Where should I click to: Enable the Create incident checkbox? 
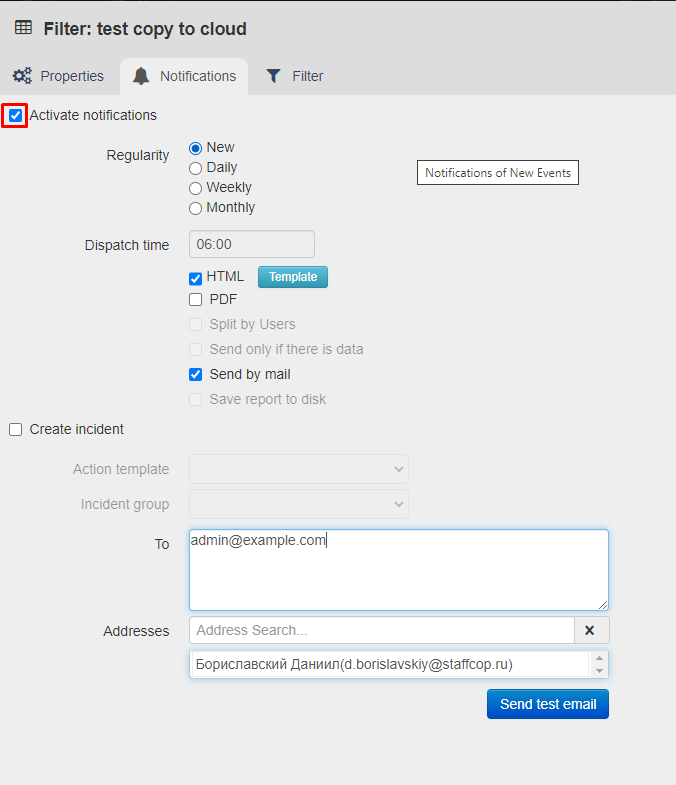(x=15, y=430)
